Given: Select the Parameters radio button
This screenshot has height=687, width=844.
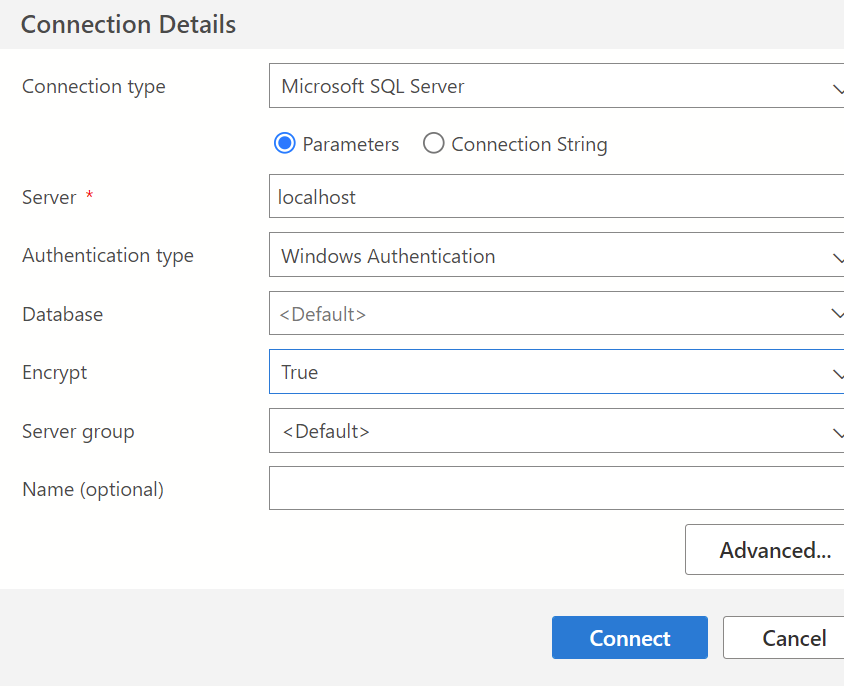Looking at the screenshot, I should [284, 144].
